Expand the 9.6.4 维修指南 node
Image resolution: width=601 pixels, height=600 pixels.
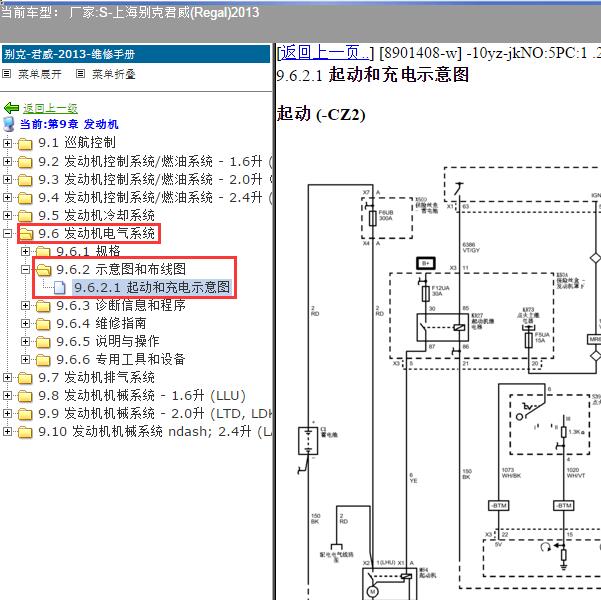tap(25, 324)
